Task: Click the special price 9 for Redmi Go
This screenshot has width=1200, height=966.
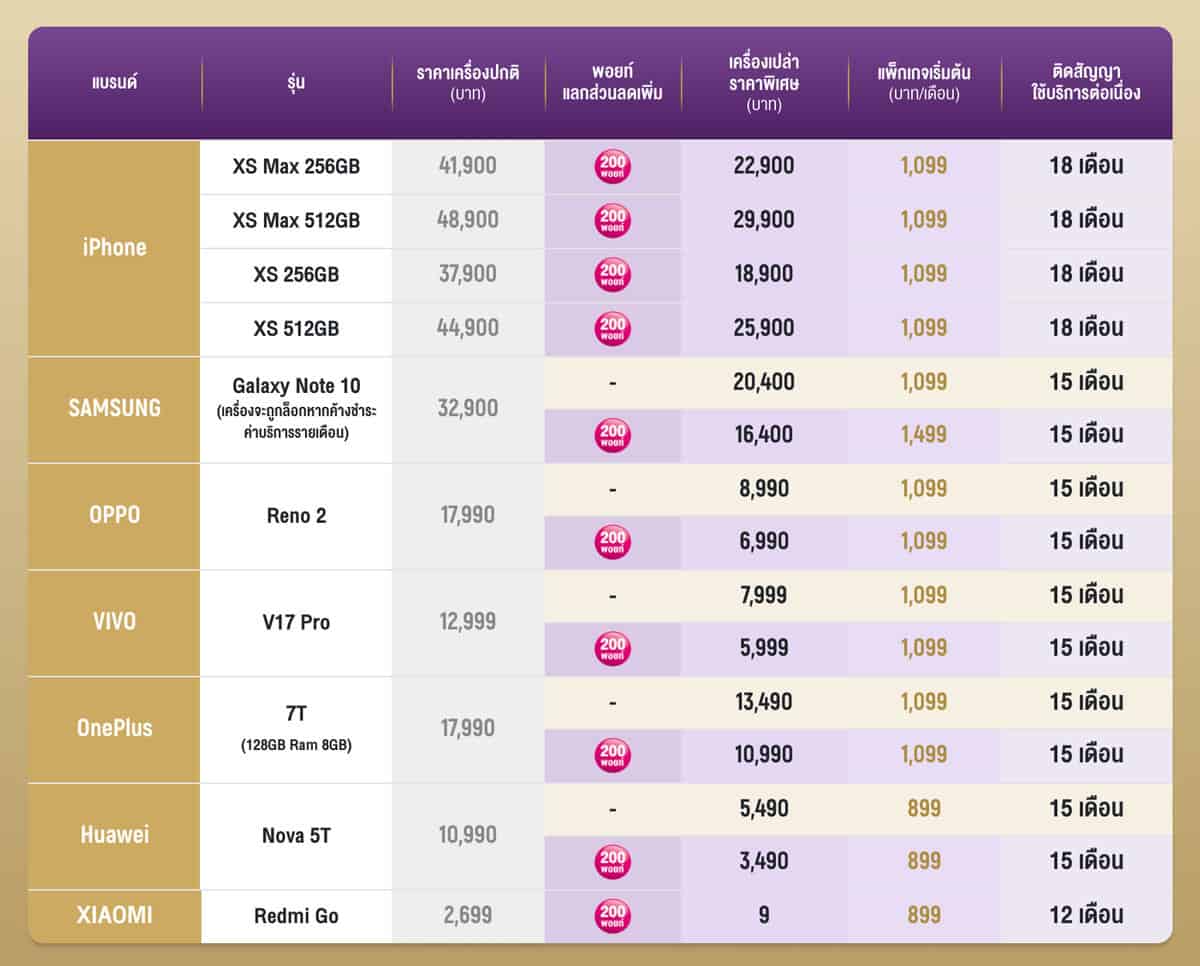Action: pos(764,915)
